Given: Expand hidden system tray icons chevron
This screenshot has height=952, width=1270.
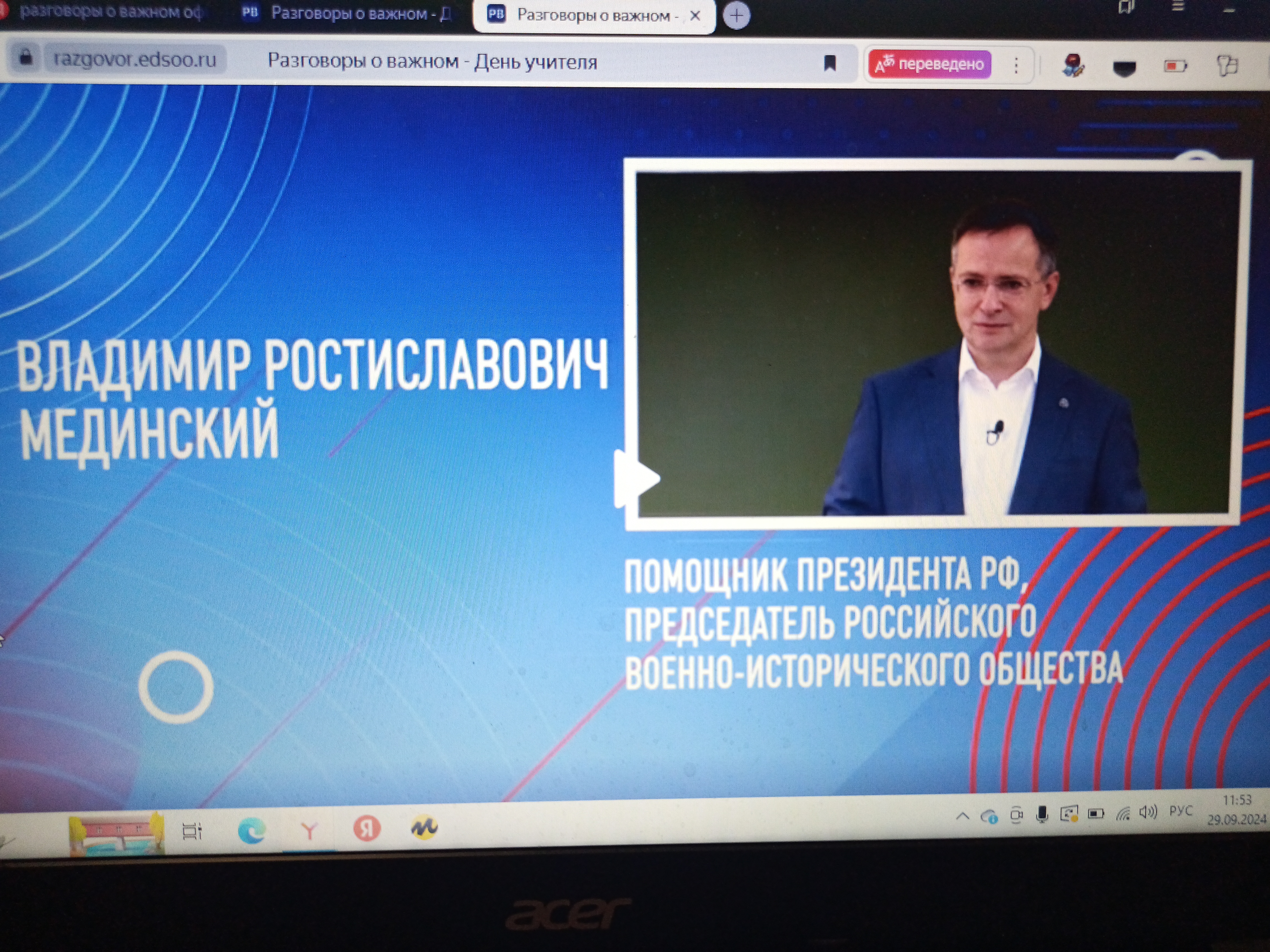Looking at the screenshot, I should click(963, 816).
